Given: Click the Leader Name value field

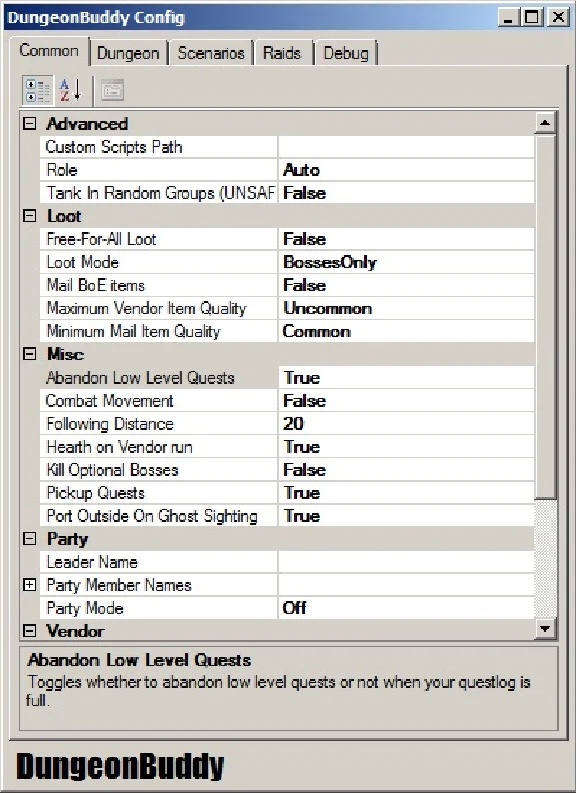Looking at the screenshot, I should click(406, 562).
